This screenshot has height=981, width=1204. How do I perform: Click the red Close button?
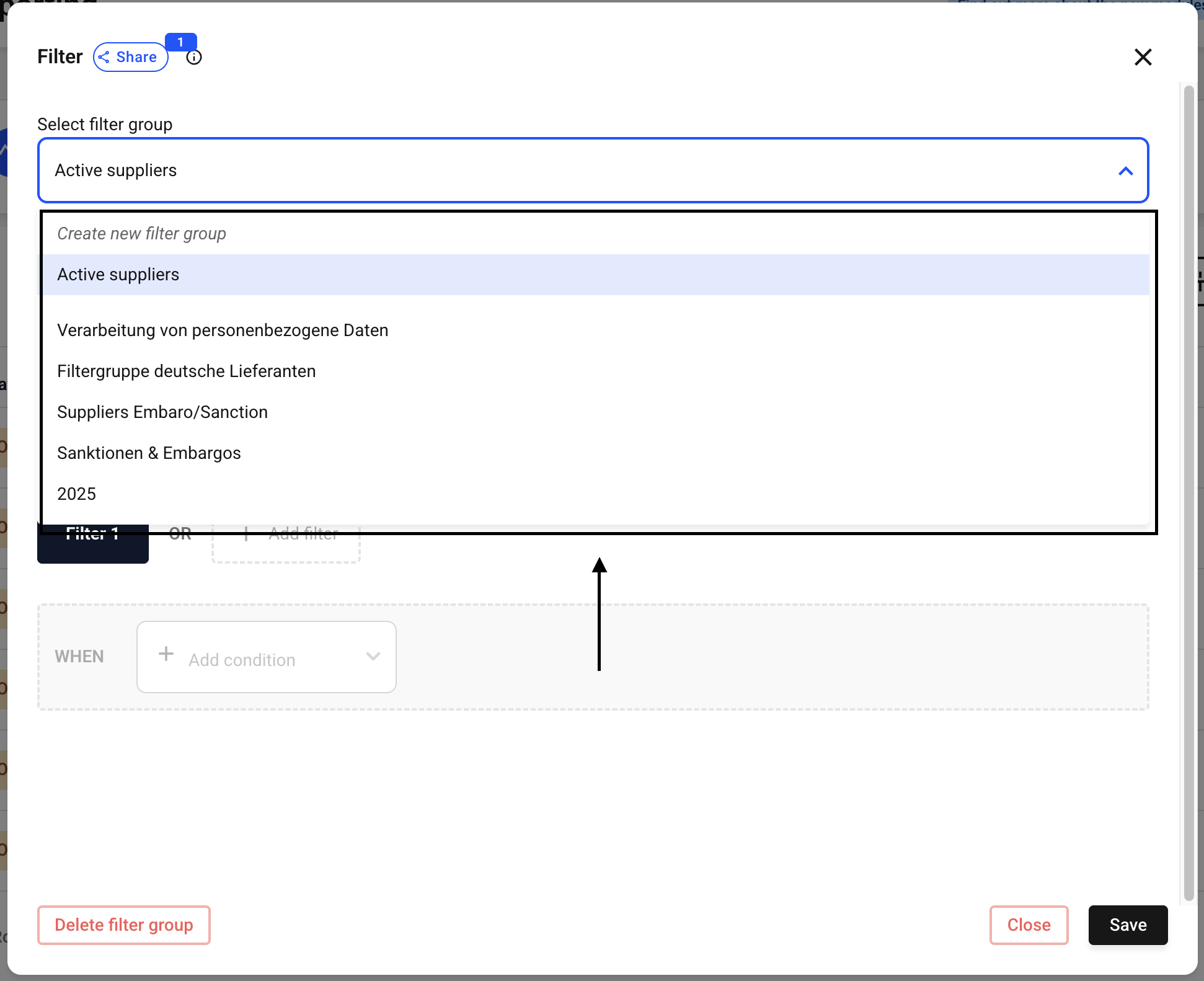[x=1029, y=925]
